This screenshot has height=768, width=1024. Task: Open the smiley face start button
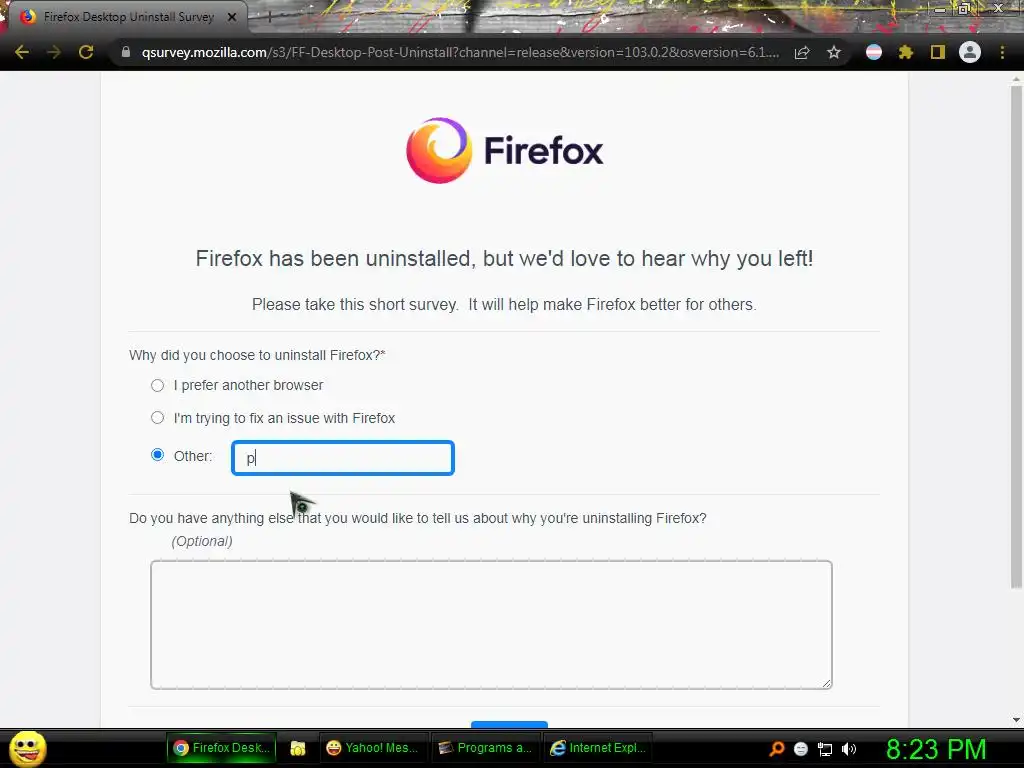[27, 748]
